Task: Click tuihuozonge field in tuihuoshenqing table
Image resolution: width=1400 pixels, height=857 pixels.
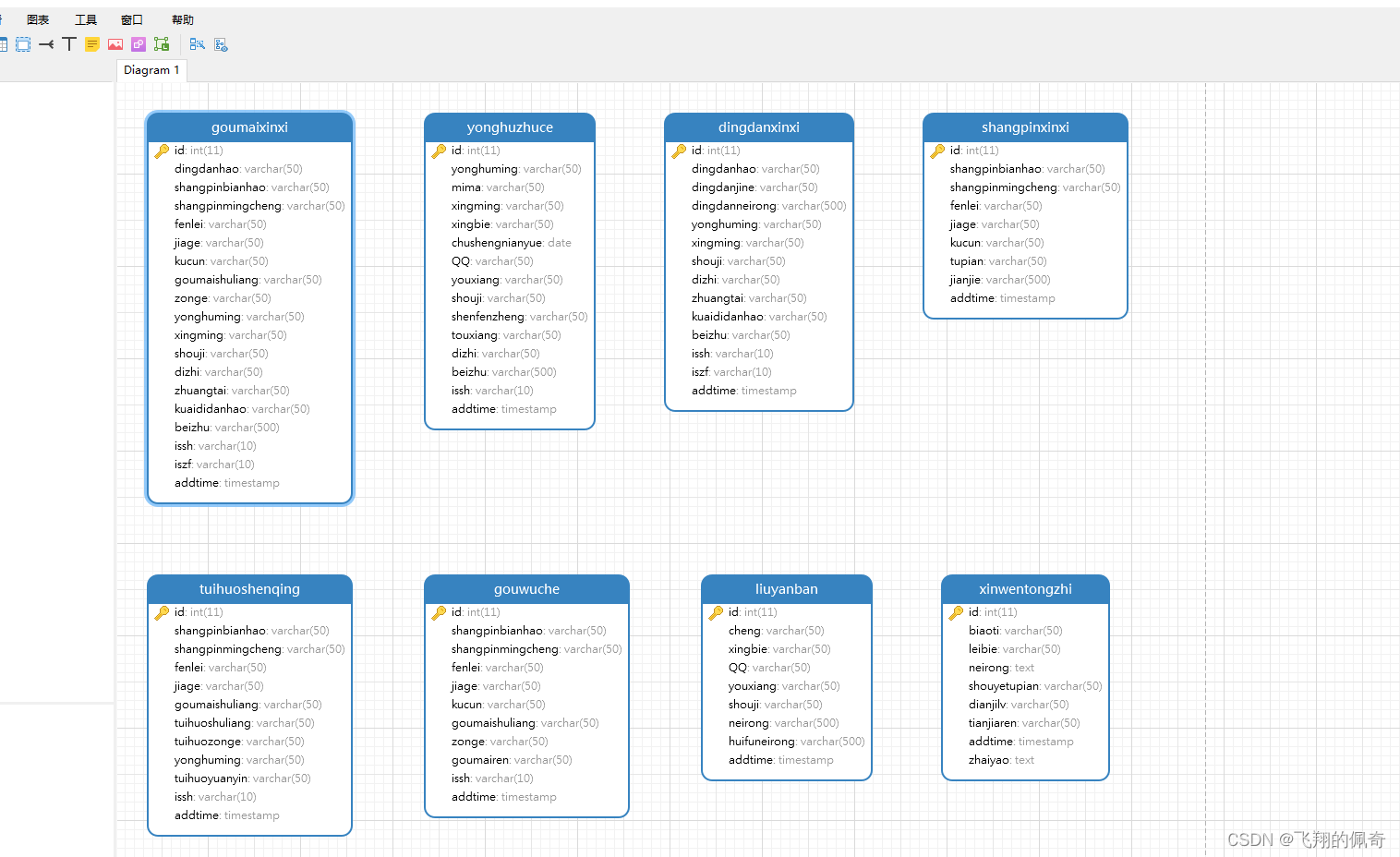Action: coord(239,742)
